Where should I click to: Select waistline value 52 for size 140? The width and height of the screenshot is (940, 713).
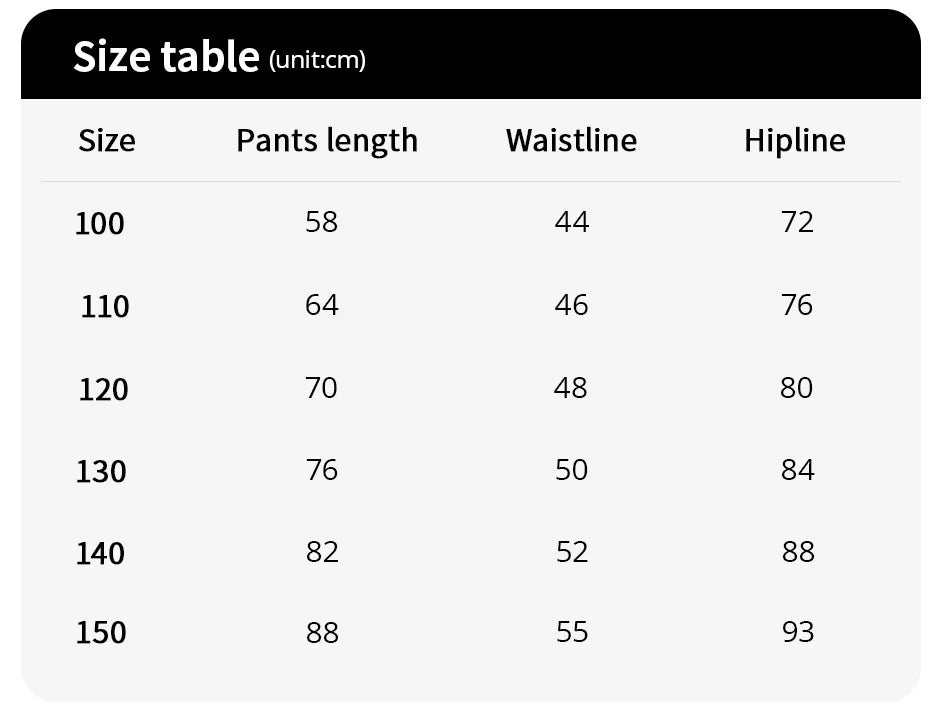pos(572,552)
